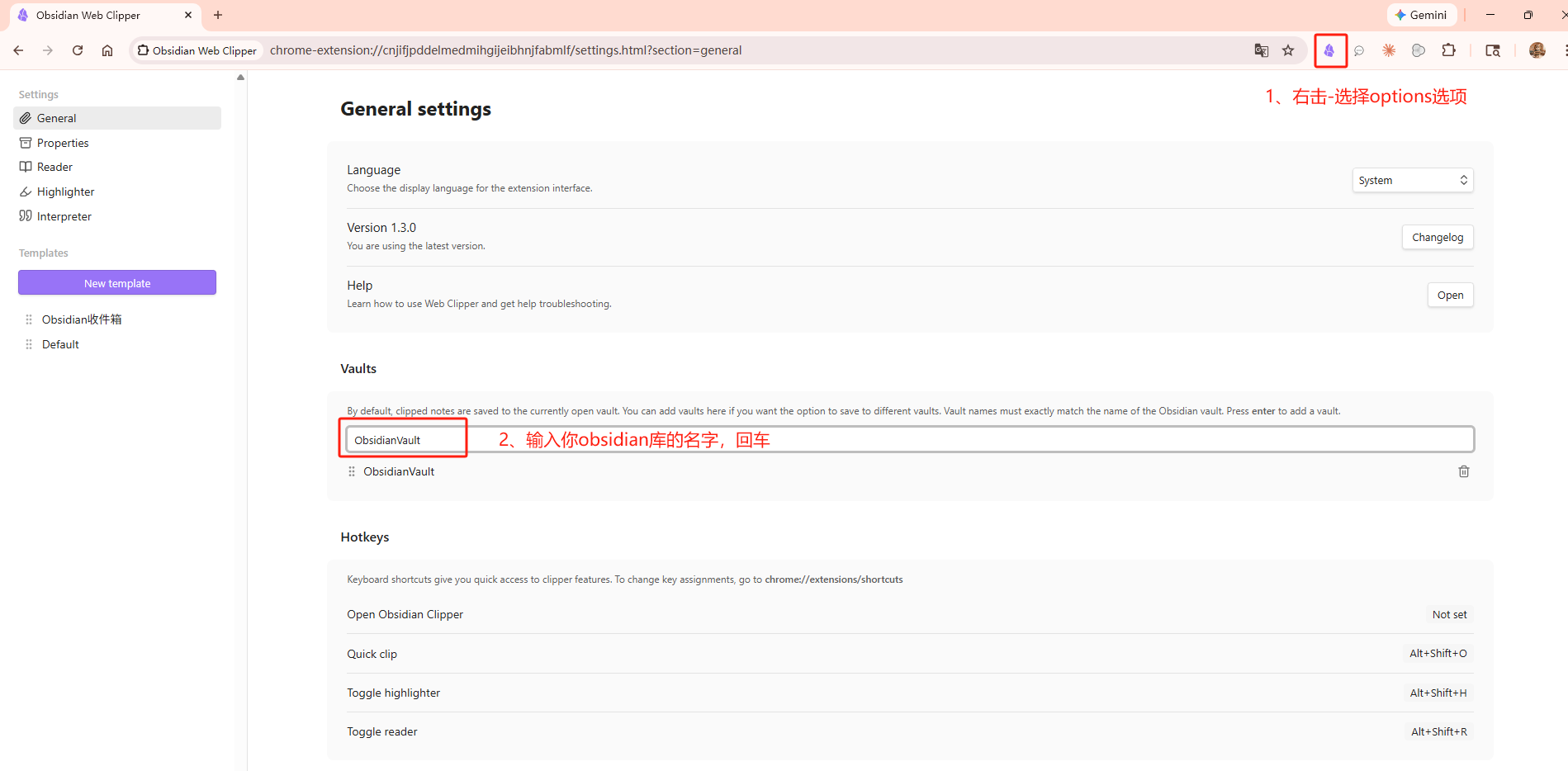Click the Quick clip hotkey label
The width and height of the screenshot is (1568, 771).
372,654
